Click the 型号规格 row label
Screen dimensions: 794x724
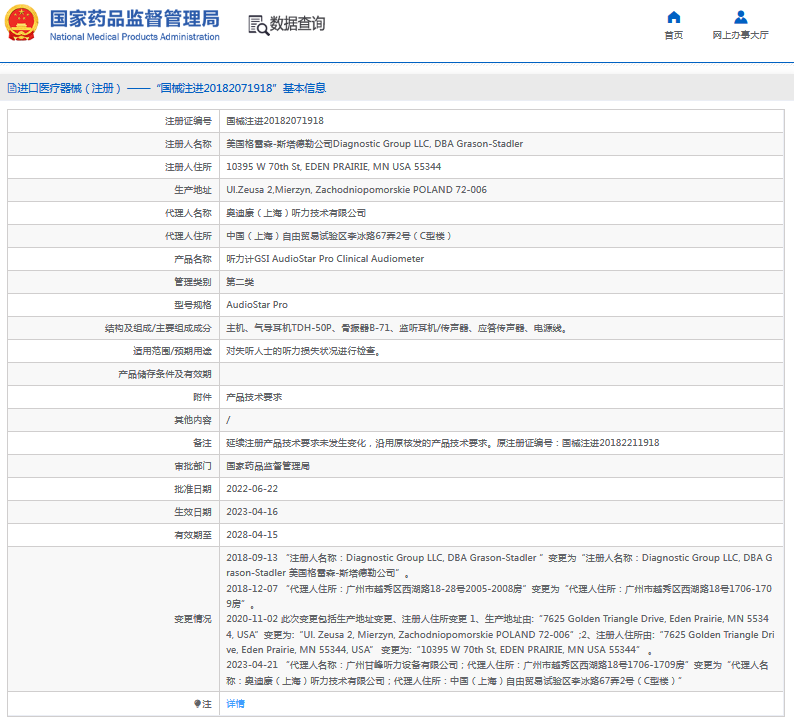point(193,305)
